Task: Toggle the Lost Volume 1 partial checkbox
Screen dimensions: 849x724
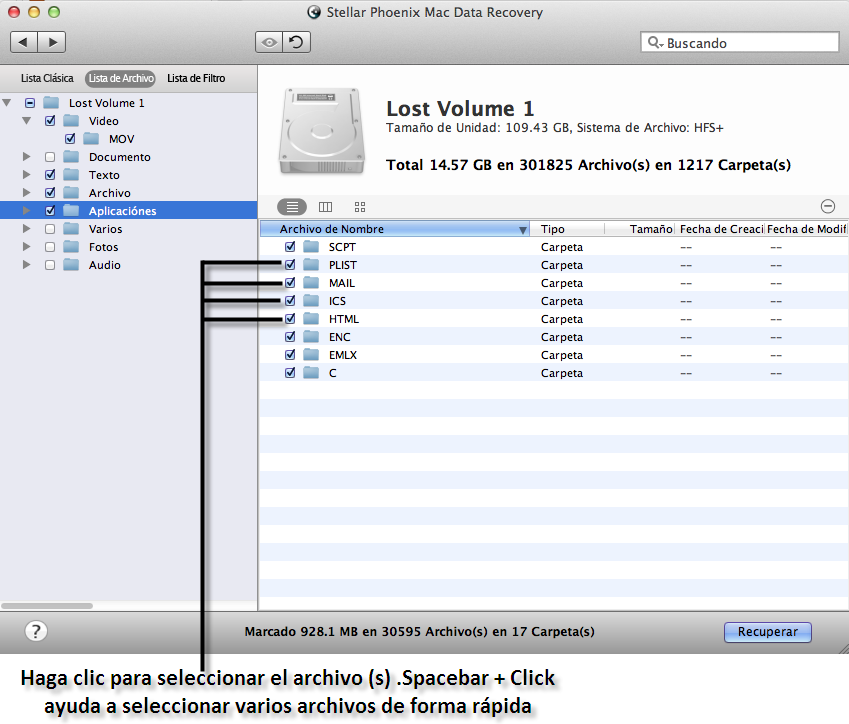Action: [30, 103]
